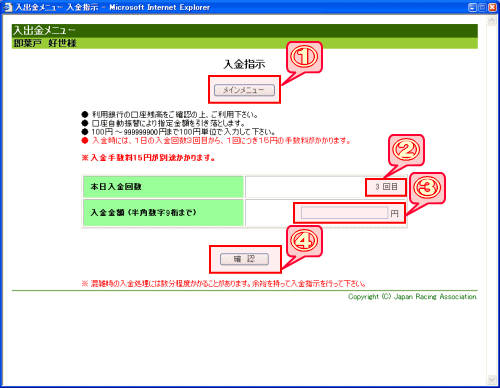This screenshot has height=388, width=500.
Task: Click the 3回目 deposit count value
Action: coord(386,187)
